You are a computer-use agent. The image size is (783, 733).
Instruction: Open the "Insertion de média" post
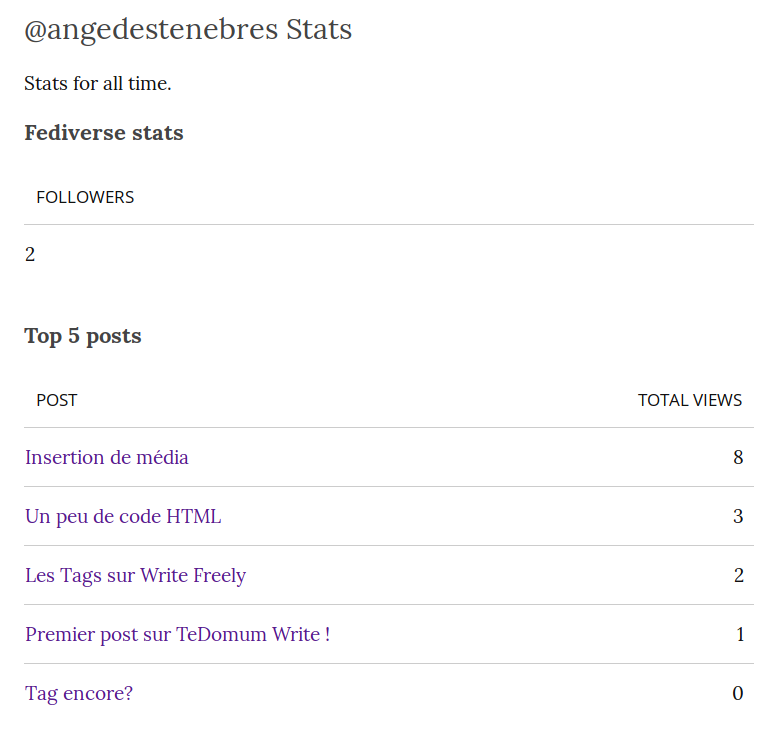click(107, 458)
